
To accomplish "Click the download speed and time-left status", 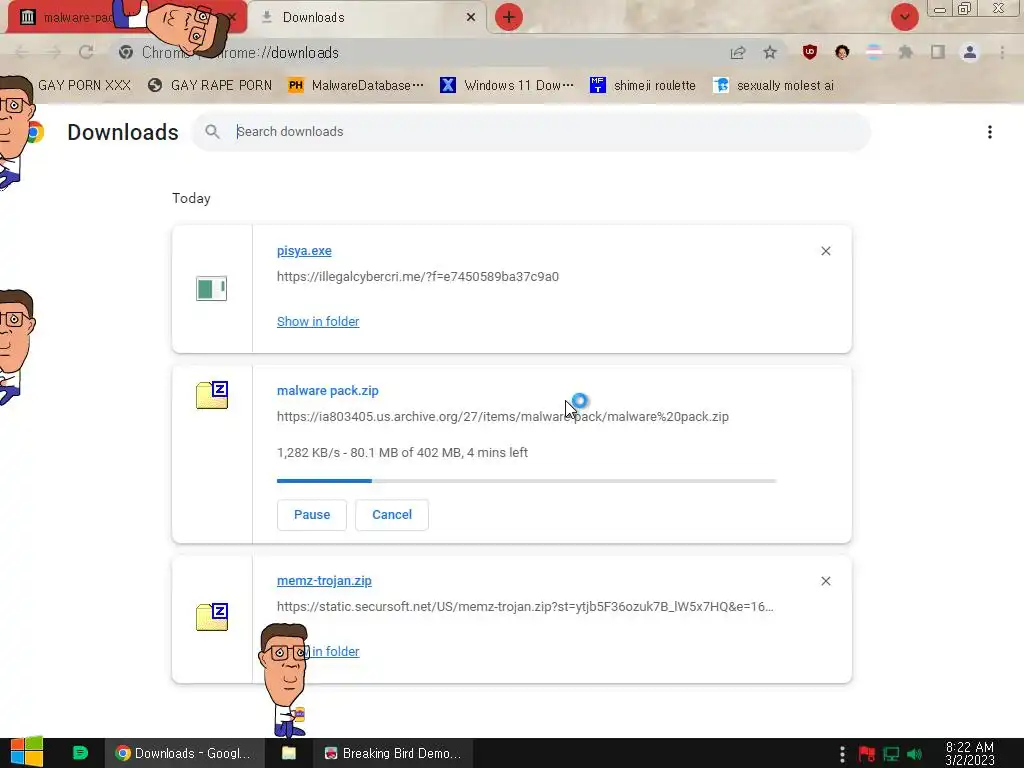I will tap(402, 453).
